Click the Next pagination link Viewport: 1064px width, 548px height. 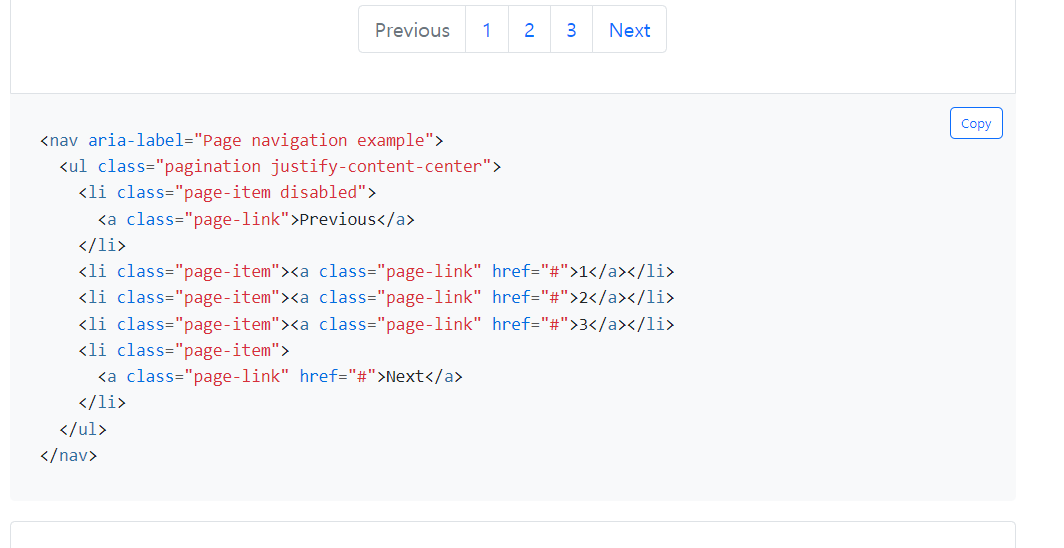629,30
